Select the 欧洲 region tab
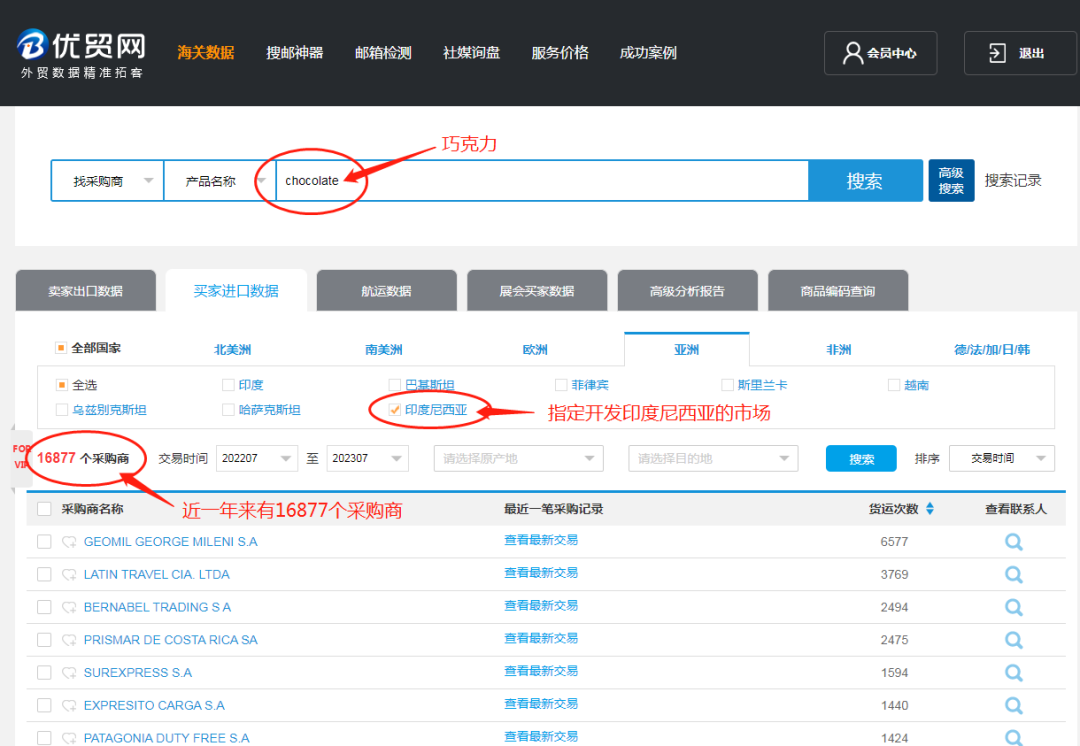The height and width of the screenshot is (746, 1080). pos(535,350)
